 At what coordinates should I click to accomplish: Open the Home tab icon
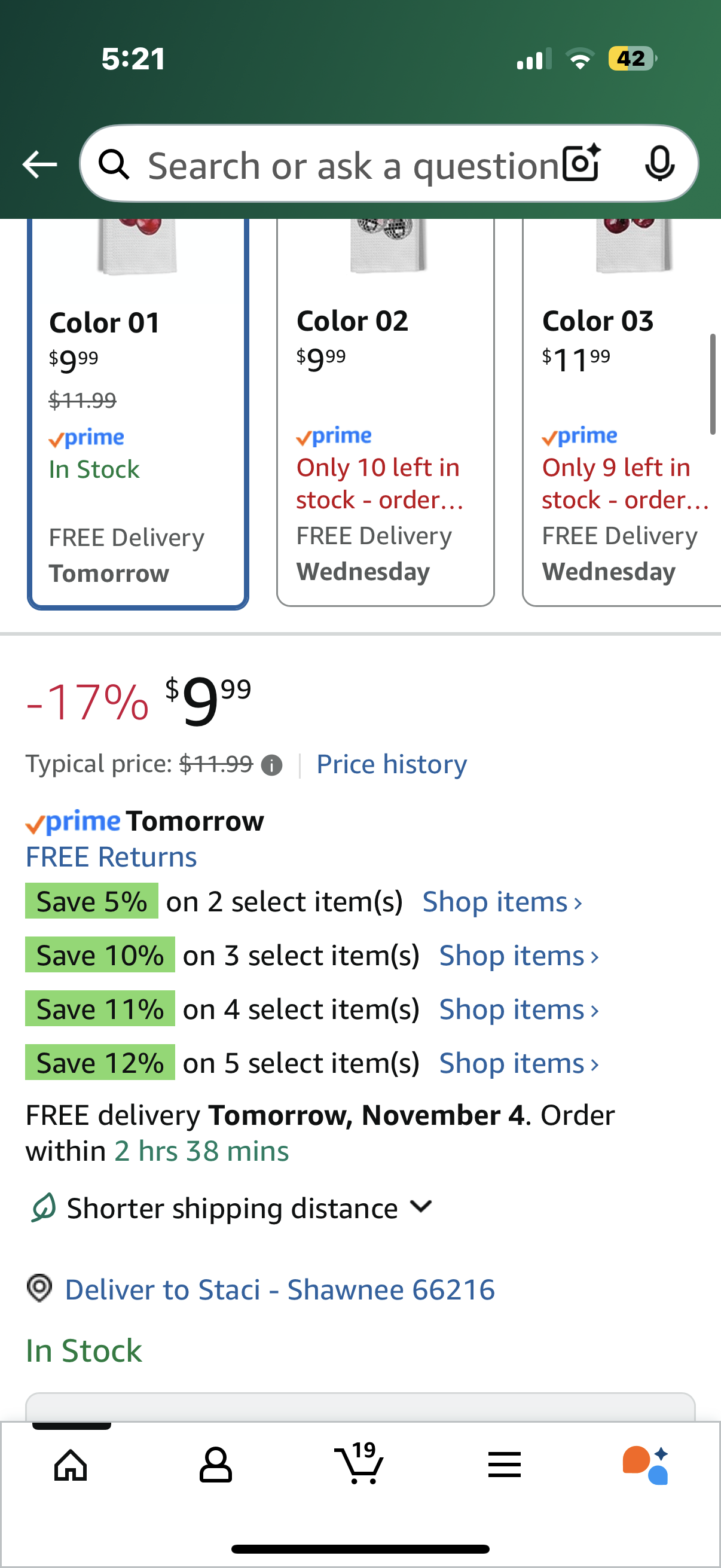point(71,1465)
